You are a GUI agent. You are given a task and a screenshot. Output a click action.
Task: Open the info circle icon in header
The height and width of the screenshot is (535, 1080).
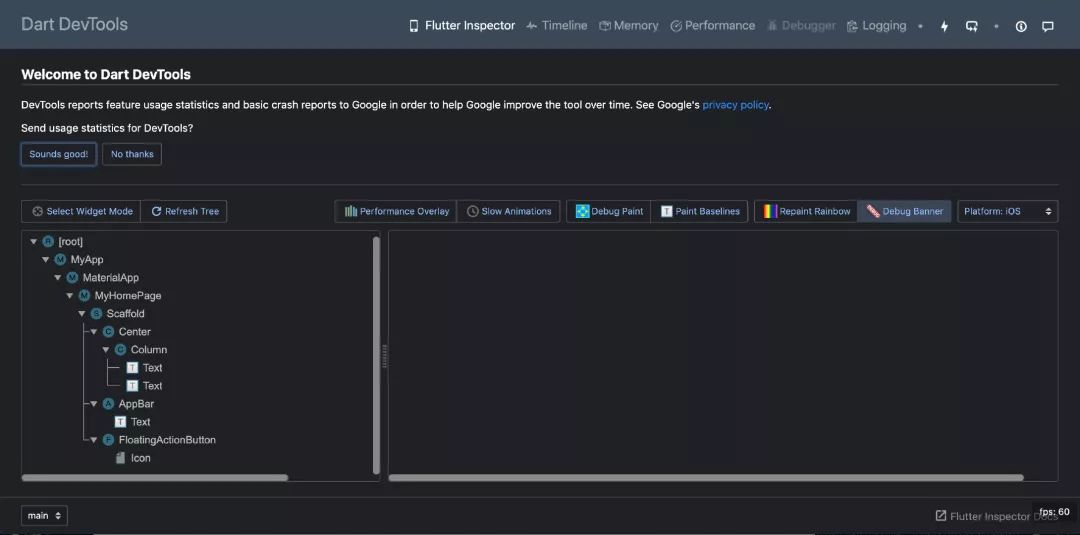pos(1021,26)
